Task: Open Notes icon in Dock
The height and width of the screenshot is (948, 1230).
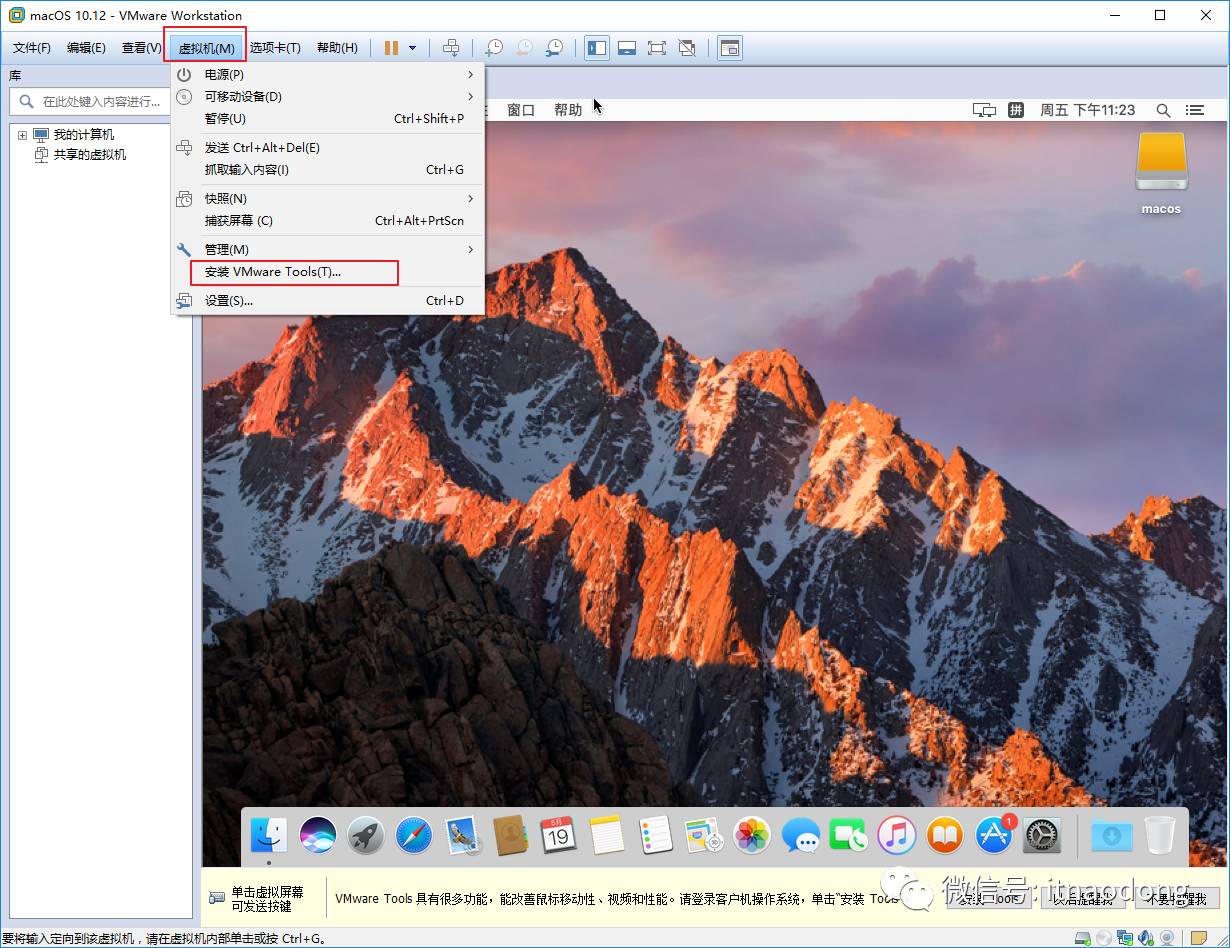Action: coord(607,835)
